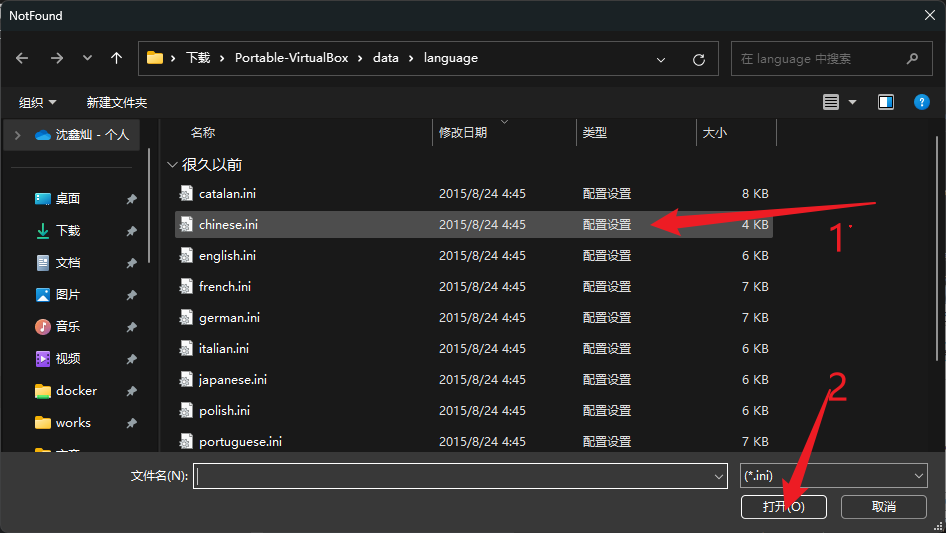Click Portable-VirtualBox in the address path
The image size is (946, 533).
(x=291, y=59)
